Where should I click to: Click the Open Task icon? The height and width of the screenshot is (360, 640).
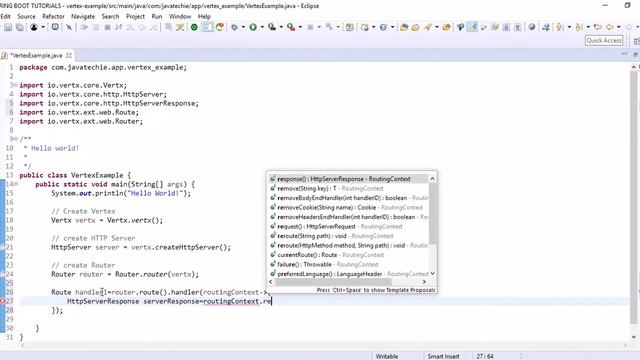[416, 27]
